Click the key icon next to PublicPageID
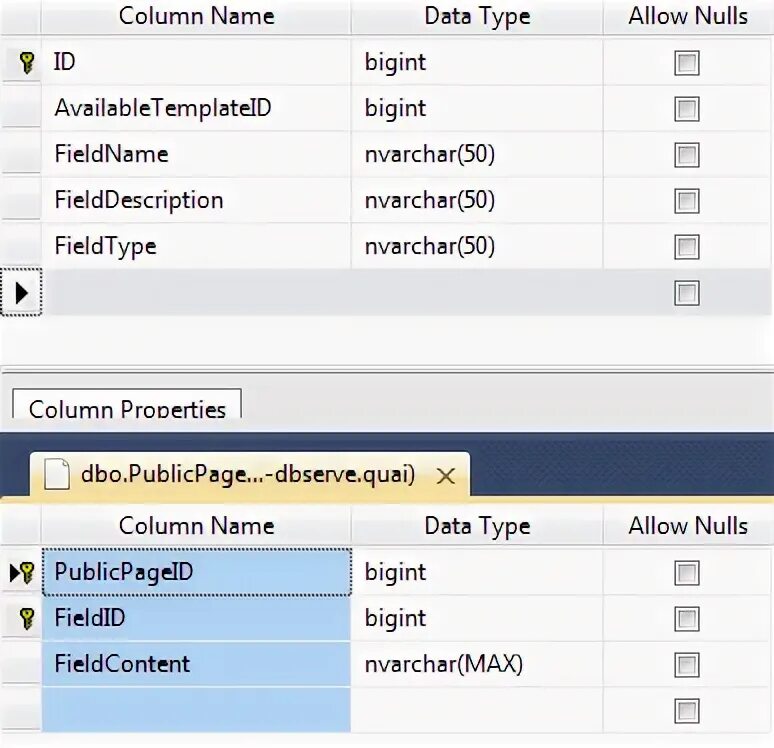The width and height of the screenshot is (774, 748). (28, 573)
